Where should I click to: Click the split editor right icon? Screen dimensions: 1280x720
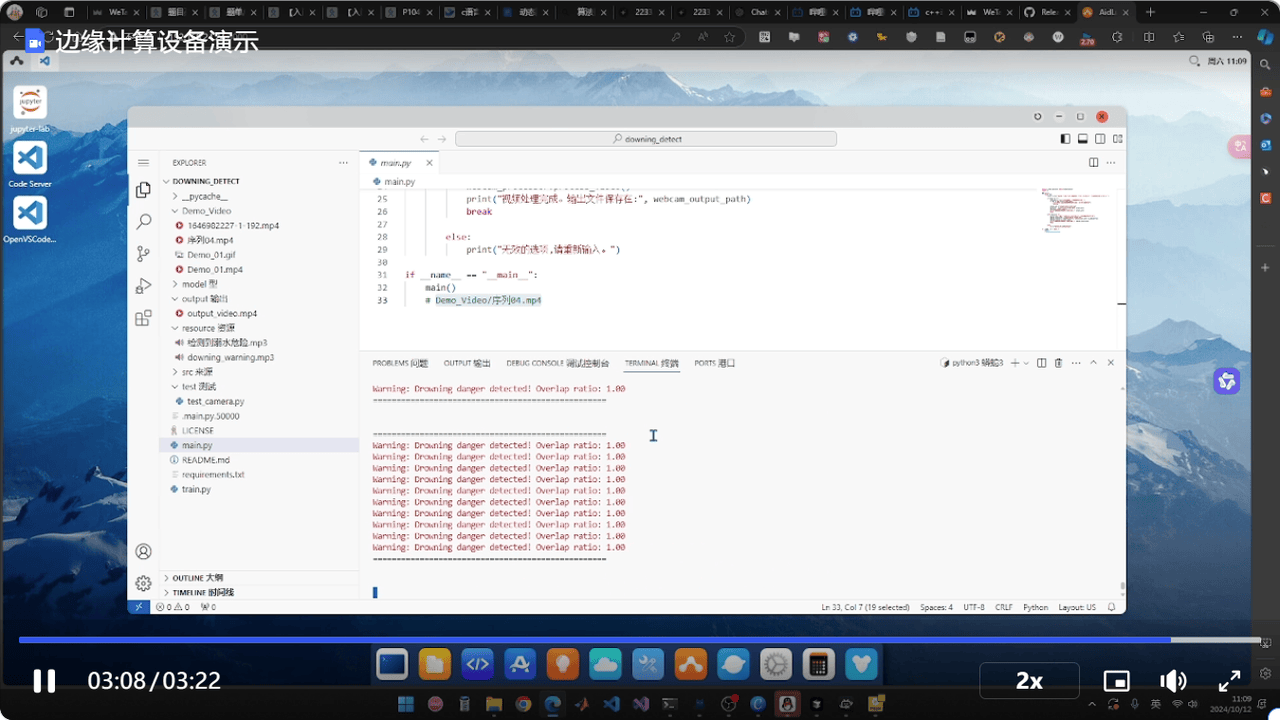click(x=1094, y=162)
